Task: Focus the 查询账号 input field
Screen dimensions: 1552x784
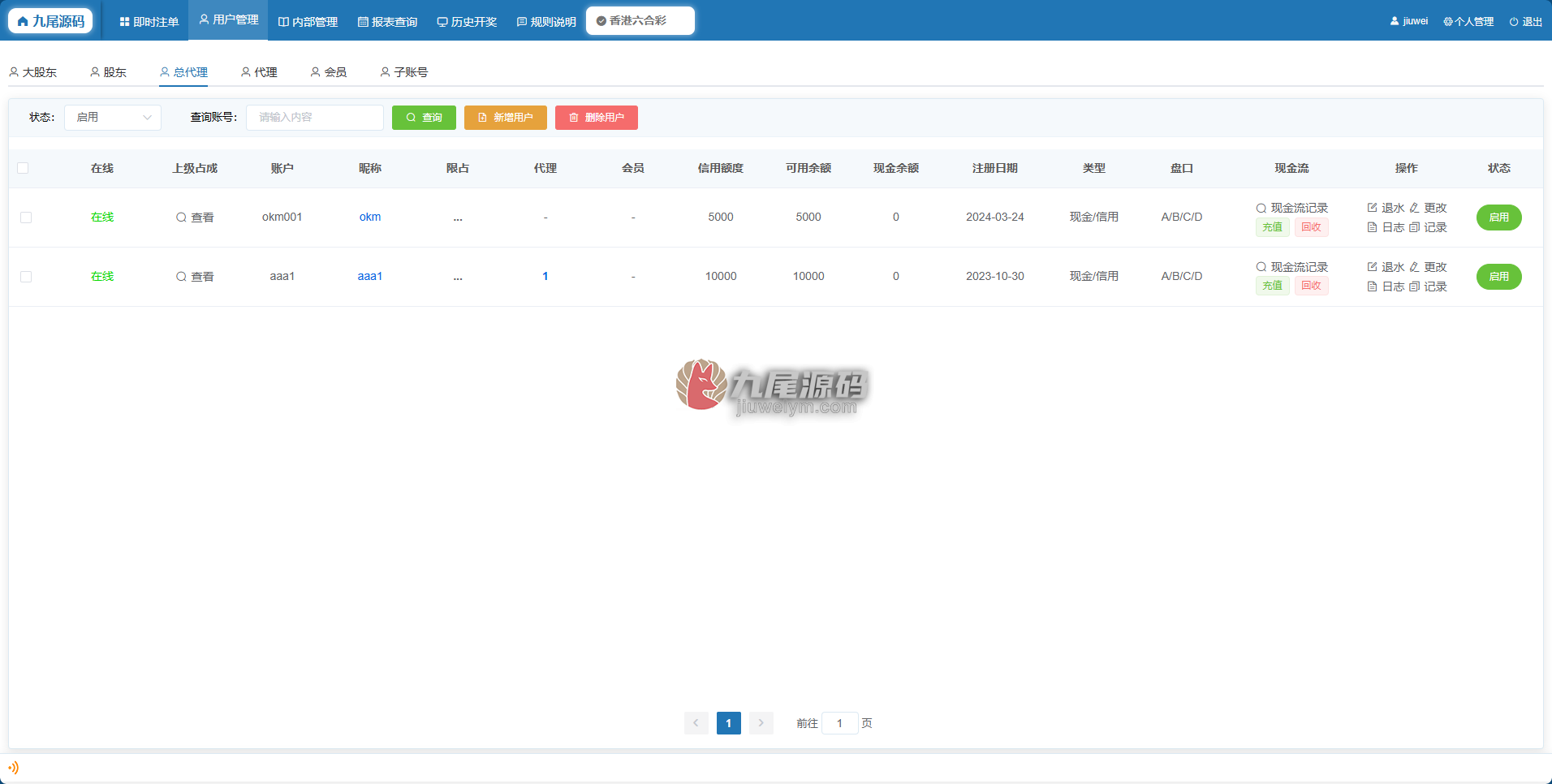Action: point(315,118)
